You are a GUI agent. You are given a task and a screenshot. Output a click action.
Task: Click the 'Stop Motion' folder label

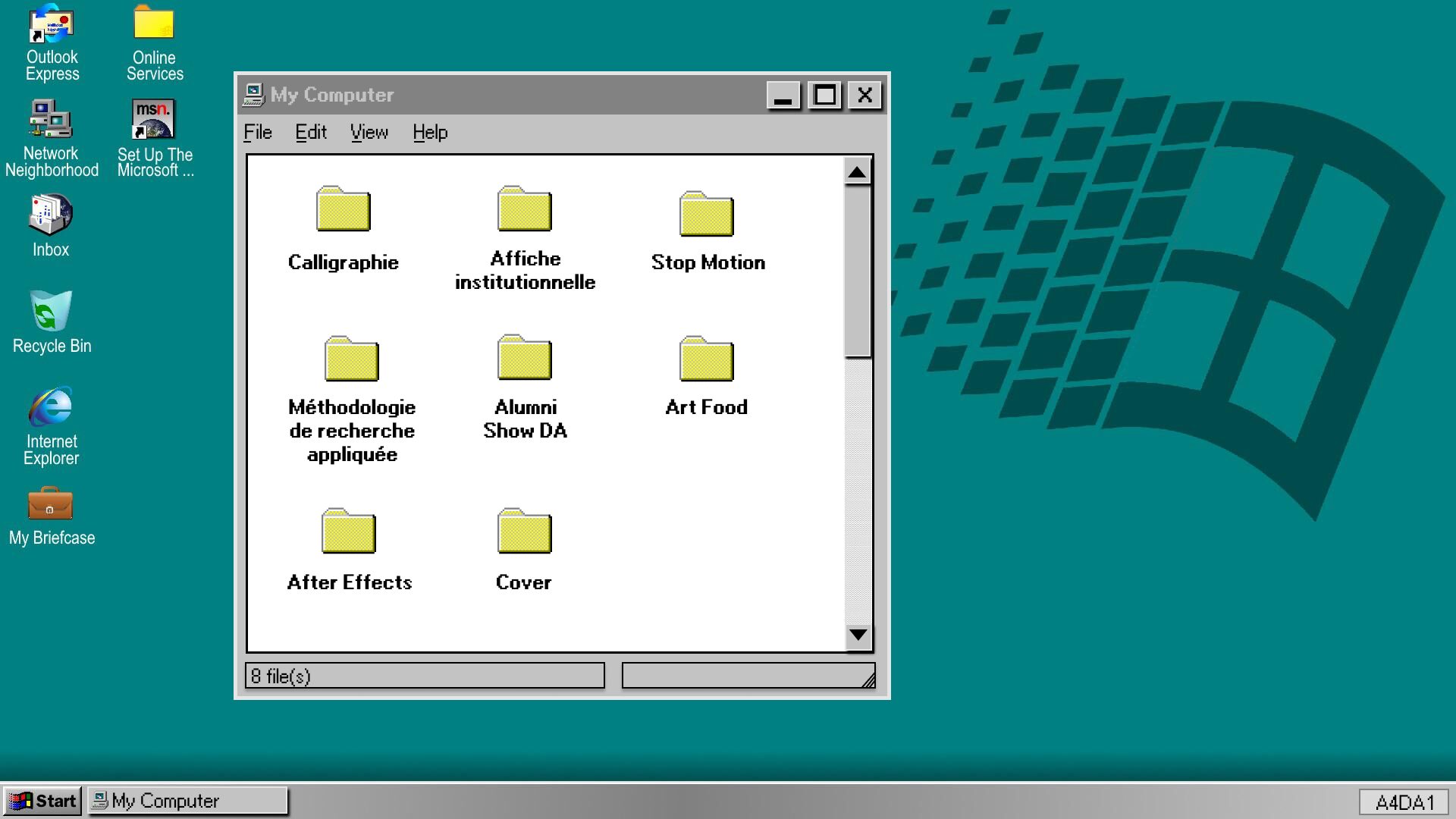click(x=708, y=262)
